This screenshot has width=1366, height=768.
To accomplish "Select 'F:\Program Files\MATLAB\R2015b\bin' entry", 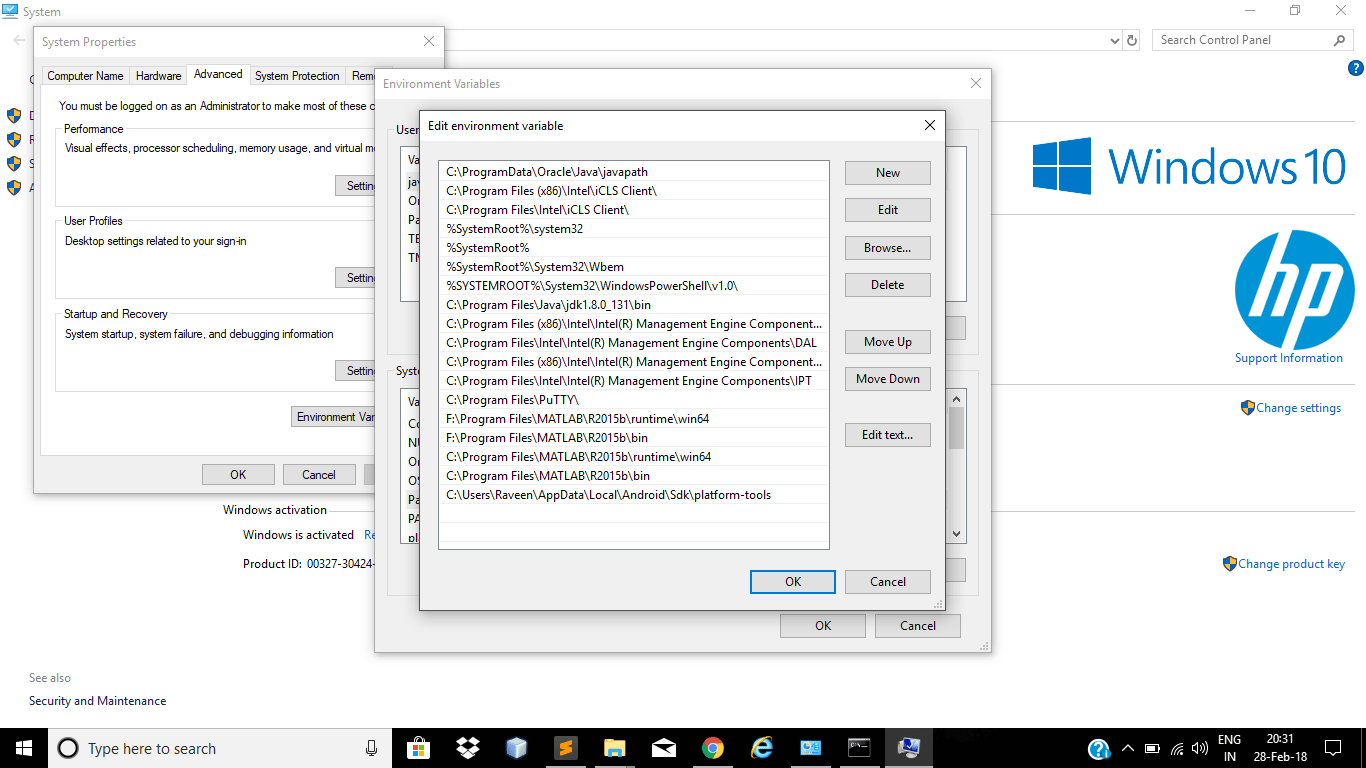I will pos(634,438).
